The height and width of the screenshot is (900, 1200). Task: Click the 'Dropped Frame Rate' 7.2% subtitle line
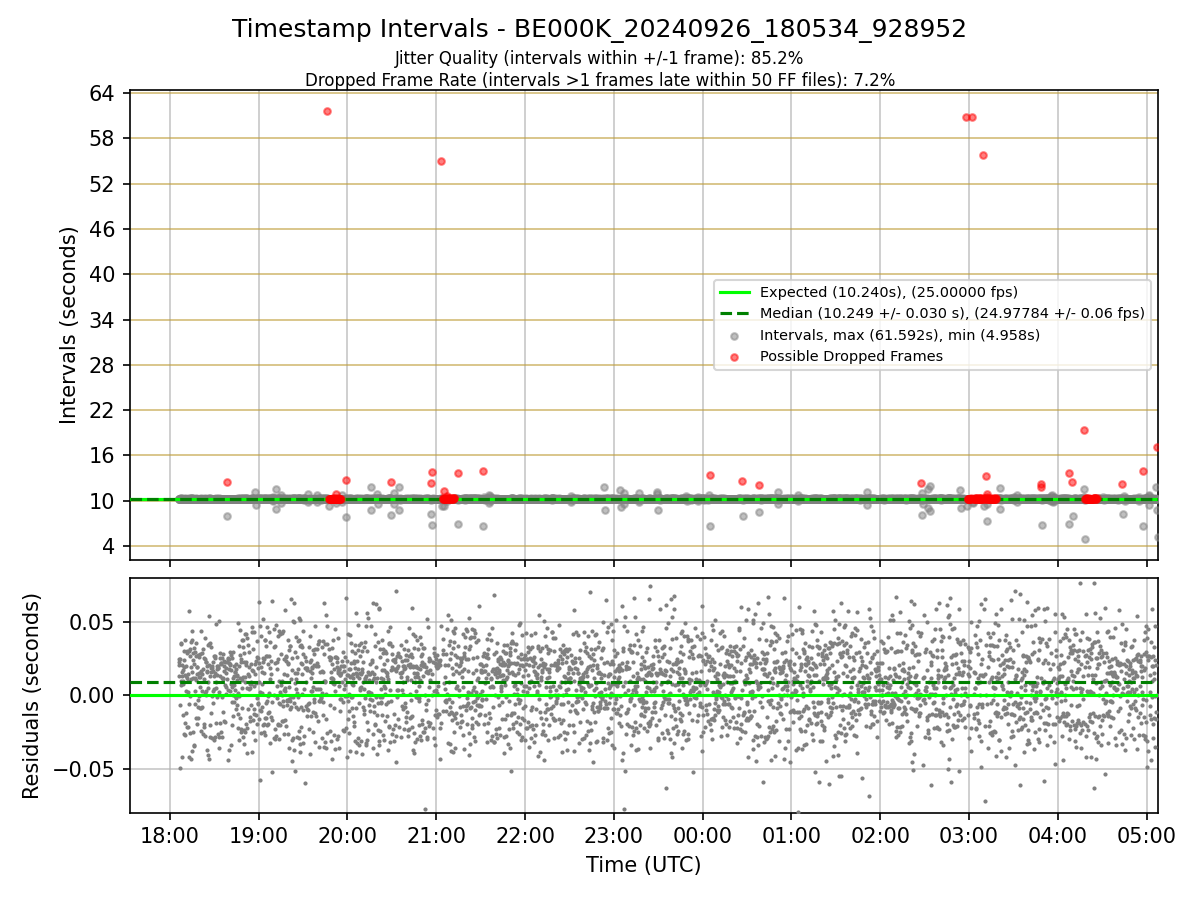click(599, 80)
